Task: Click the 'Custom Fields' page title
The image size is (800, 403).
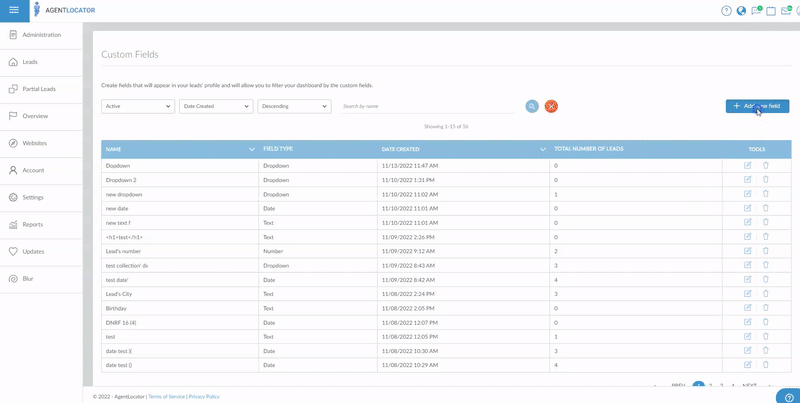Action: pos(130,55)
